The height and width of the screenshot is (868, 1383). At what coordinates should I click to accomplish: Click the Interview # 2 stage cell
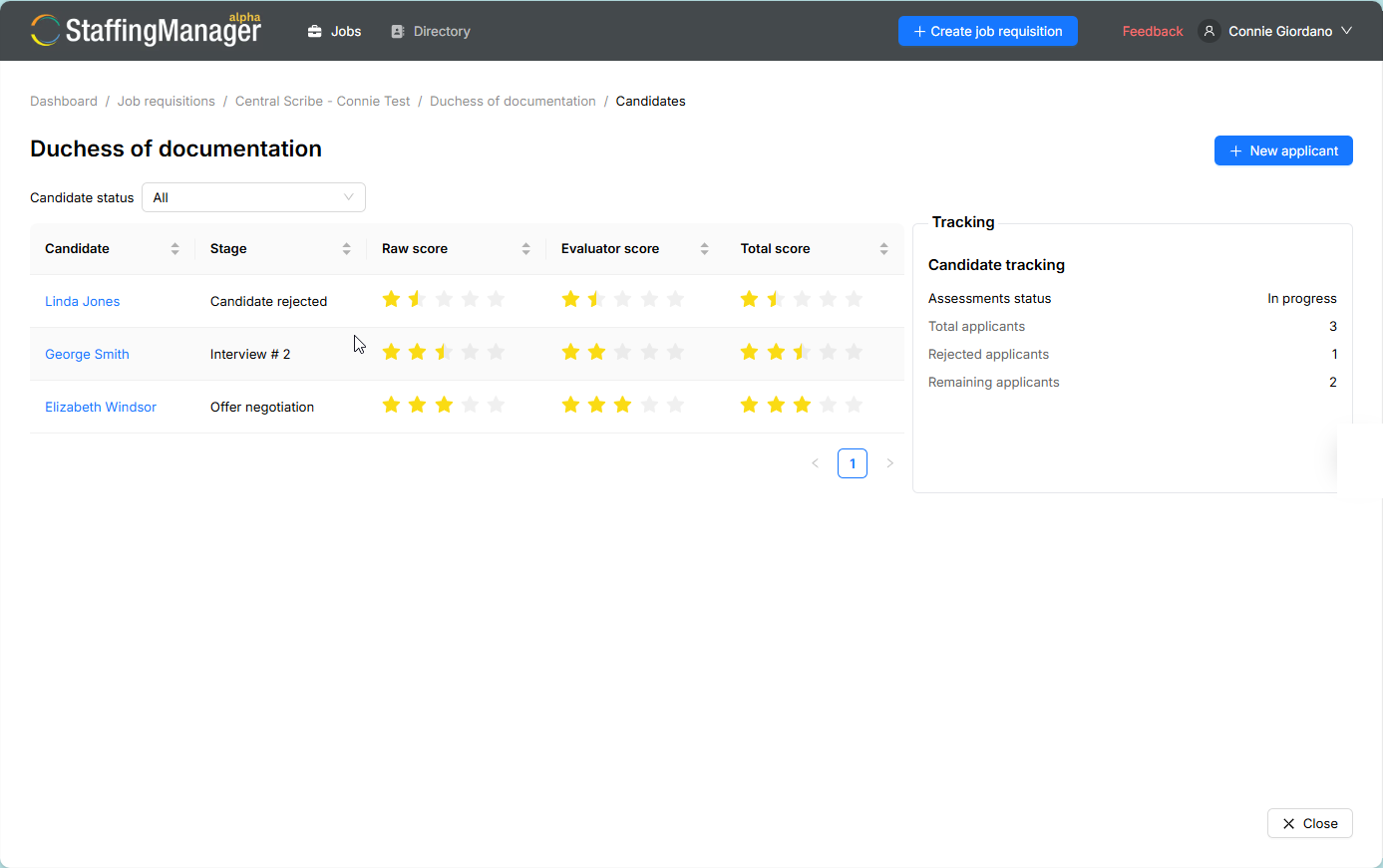point(250,354)
